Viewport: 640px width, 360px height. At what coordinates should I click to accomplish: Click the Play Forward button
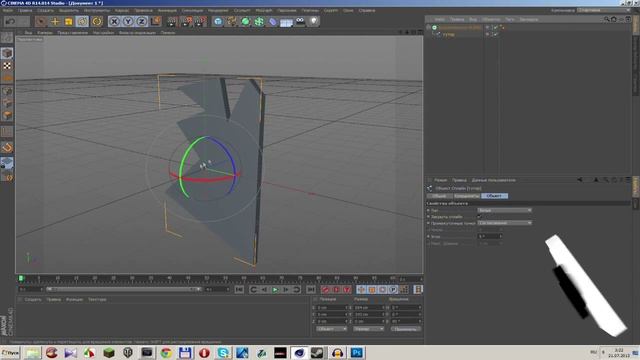click(x=275, y=289)
